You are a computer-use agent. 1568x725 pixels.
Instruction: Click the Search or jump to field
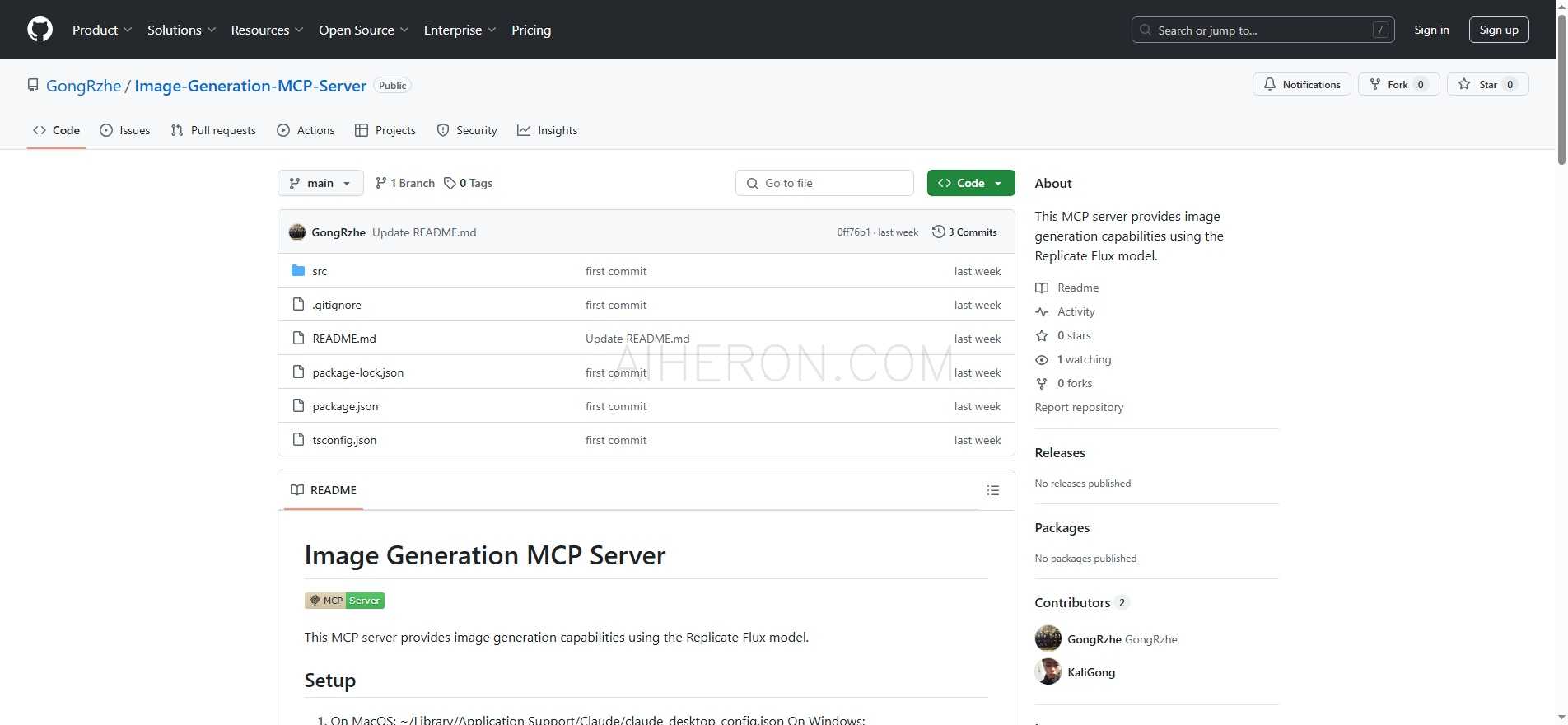[x=1262, y=30]
